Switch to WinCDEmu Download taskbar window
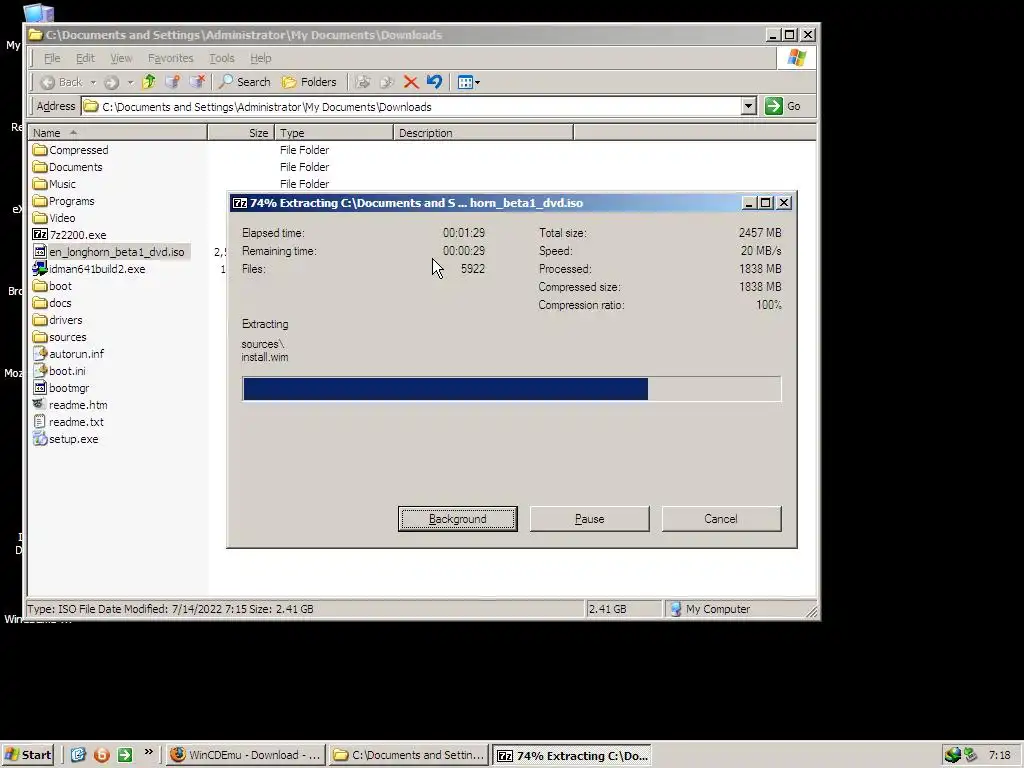The height and width of the screenshot is (768, 1024). [x=246, y=755]
